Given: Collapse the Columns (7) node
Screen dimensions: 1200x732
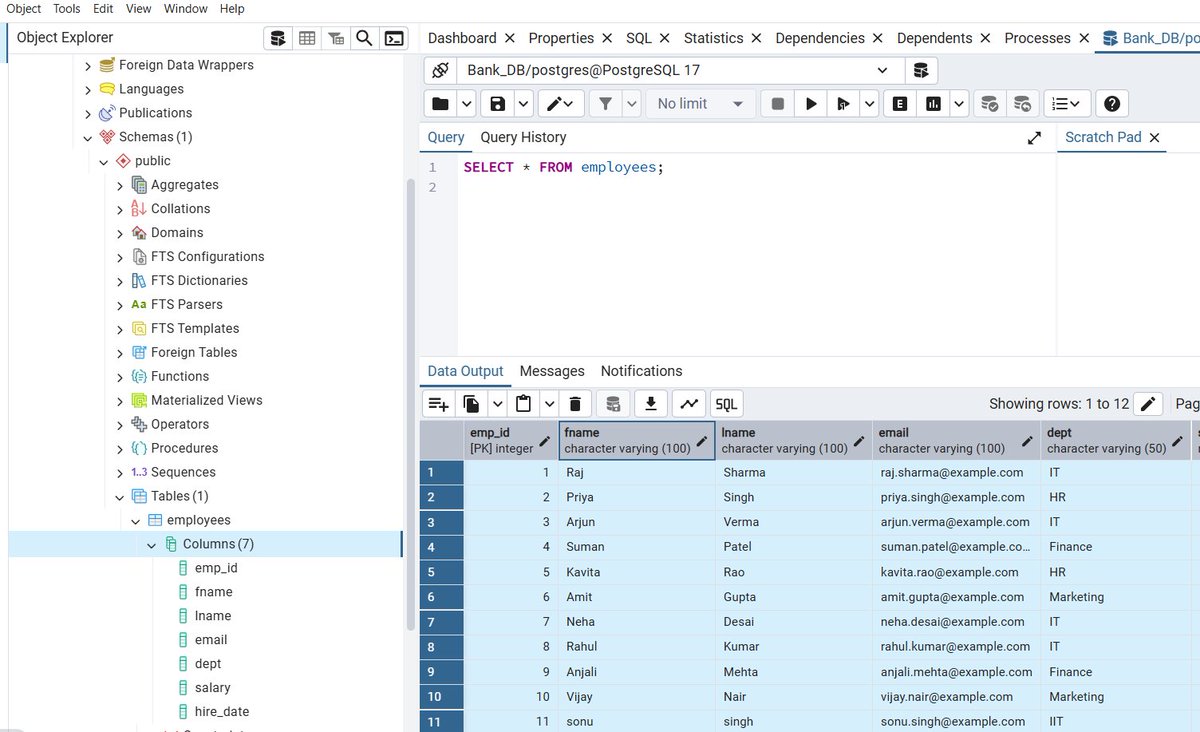Looking at the screenshot, I should pos(152,545).
